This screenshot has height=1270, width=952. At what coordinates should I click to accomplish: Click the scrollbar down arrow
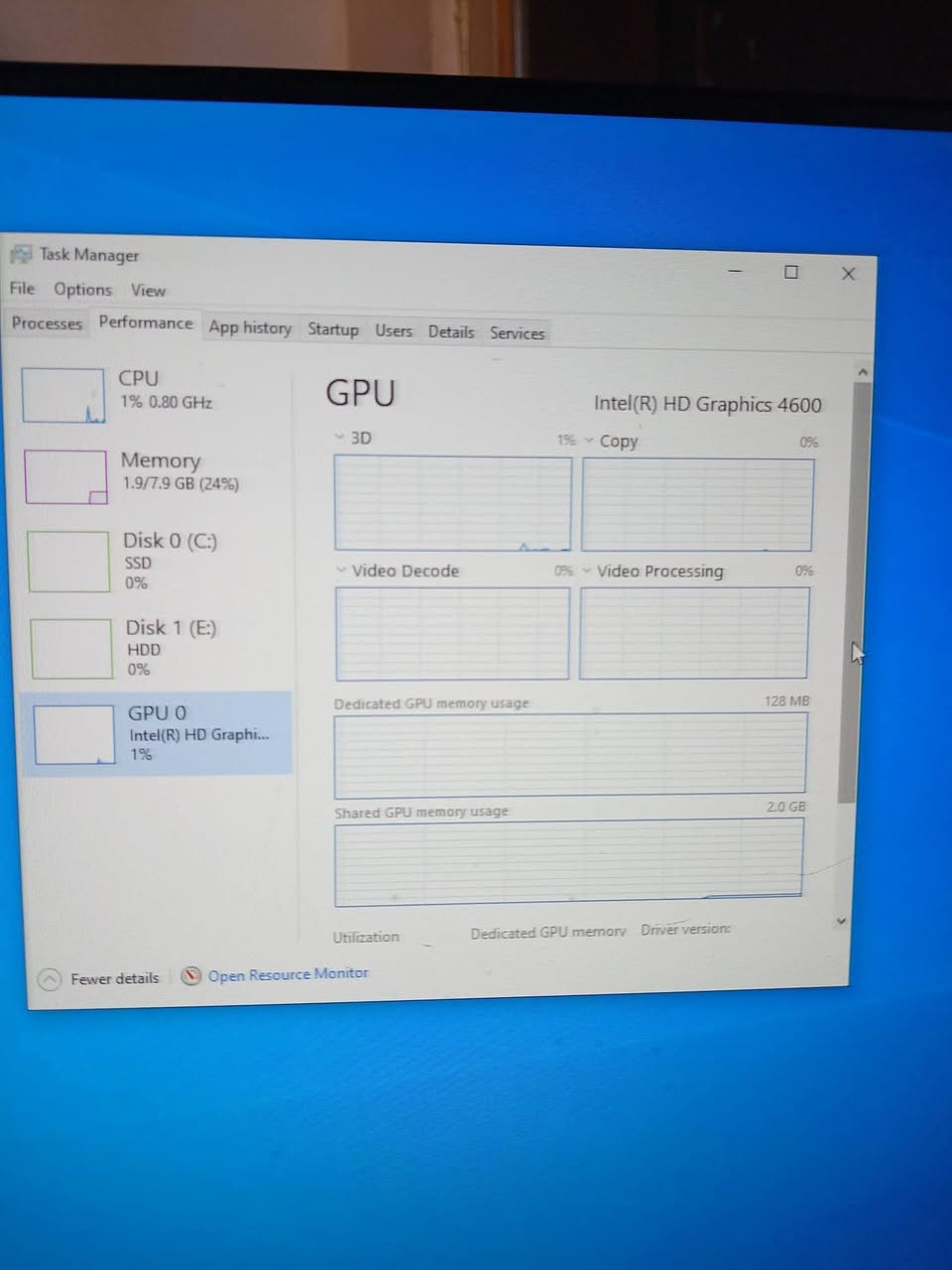[x=841, y=921]
